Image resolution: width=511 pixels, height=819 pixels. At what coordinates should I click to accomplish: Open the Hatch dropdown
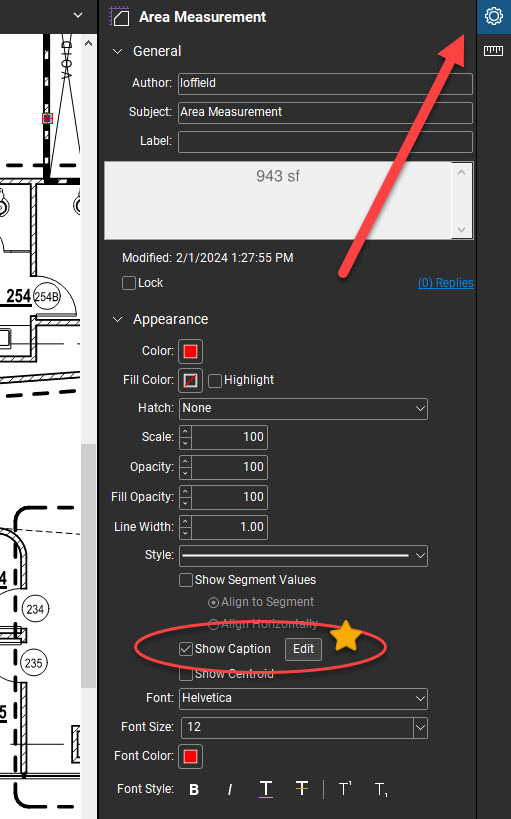point(303,408)
